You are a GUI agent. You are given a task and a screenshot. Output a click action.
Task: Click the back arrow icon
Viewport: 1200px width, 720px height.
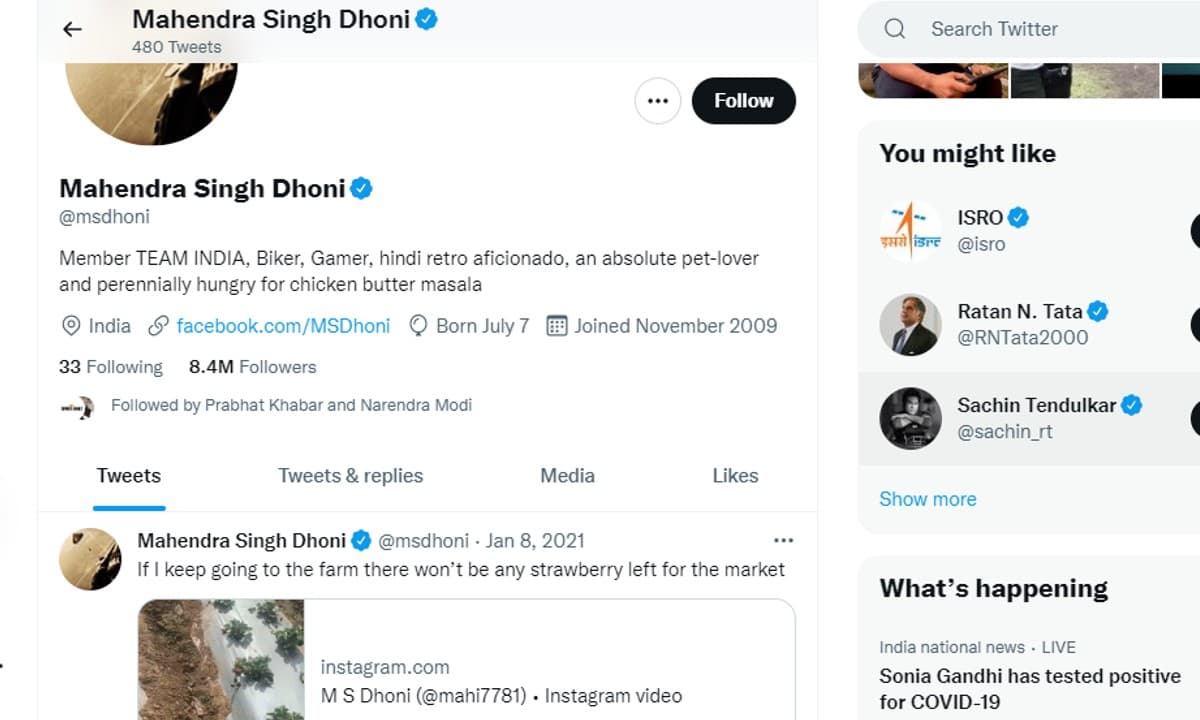[x=72, y=29]
